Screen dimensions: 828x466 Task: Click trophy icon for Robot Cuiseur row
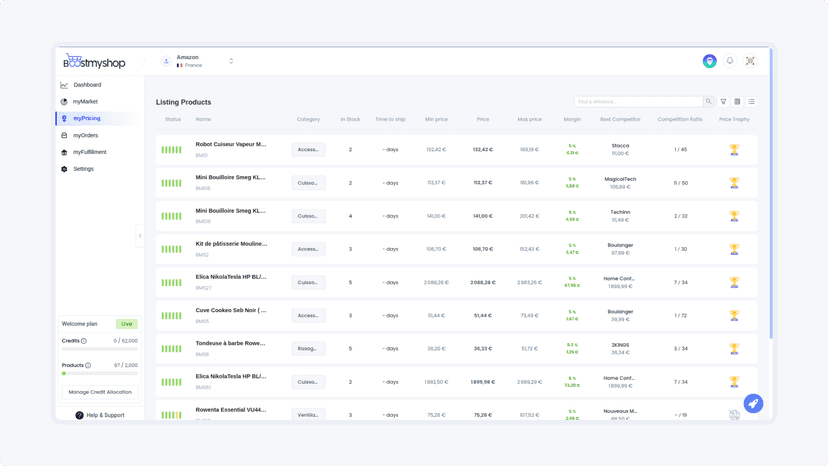point(734,150)
